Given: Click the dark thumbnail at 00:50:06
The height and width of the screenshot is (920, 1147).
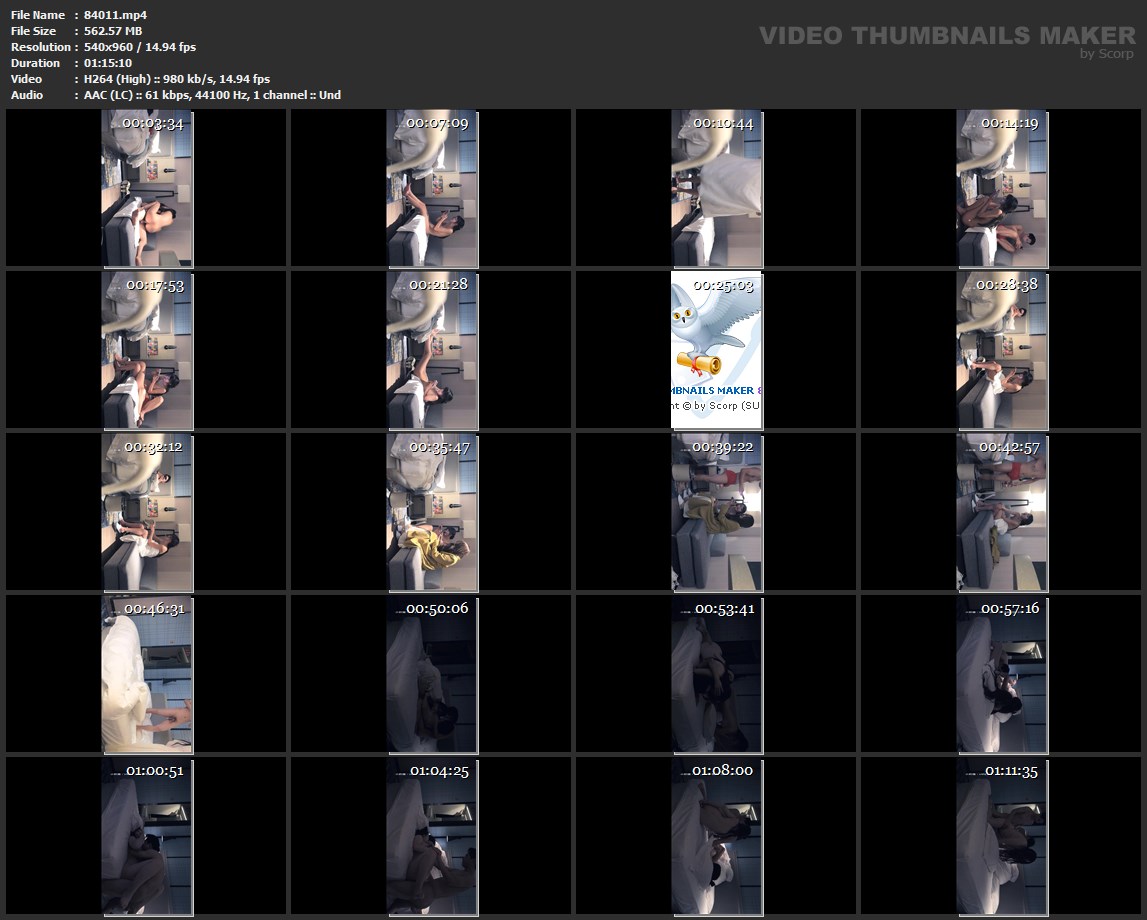Looking at the screenshot, I should (432, 674).
